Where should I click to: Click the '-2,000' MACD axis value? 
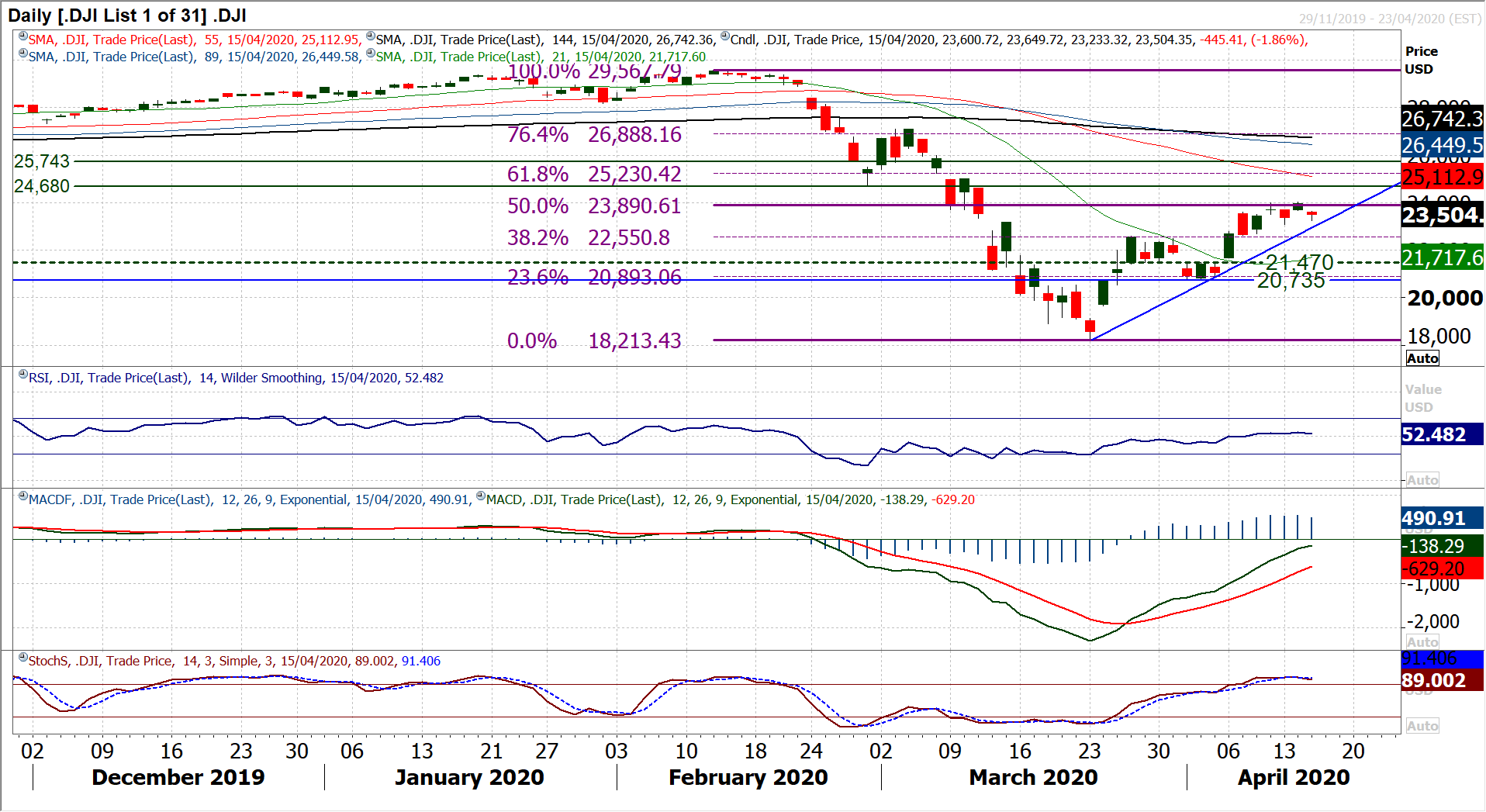[1433, 621]
